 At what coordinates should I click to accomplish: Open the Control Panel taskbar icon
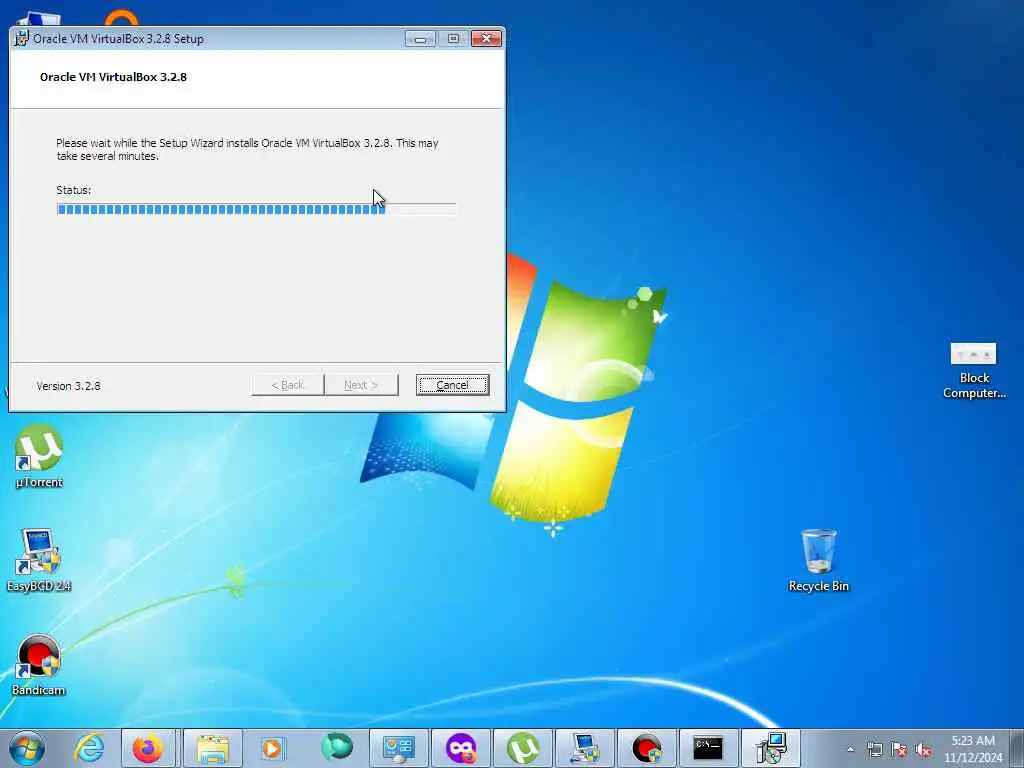point(398,748)
